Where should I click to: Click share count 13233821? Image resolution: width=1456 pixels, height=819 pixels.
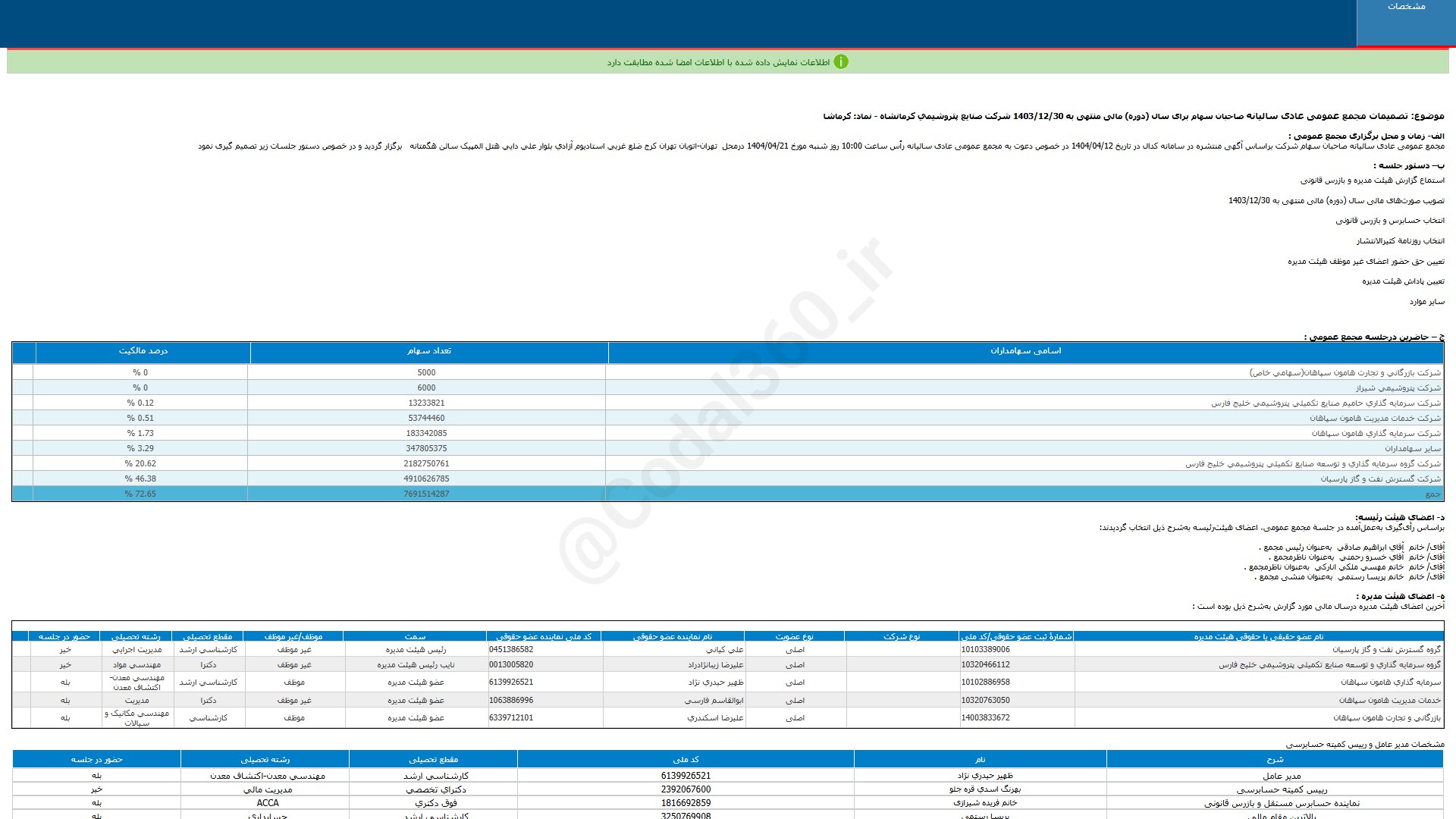(x=426, y=403)
